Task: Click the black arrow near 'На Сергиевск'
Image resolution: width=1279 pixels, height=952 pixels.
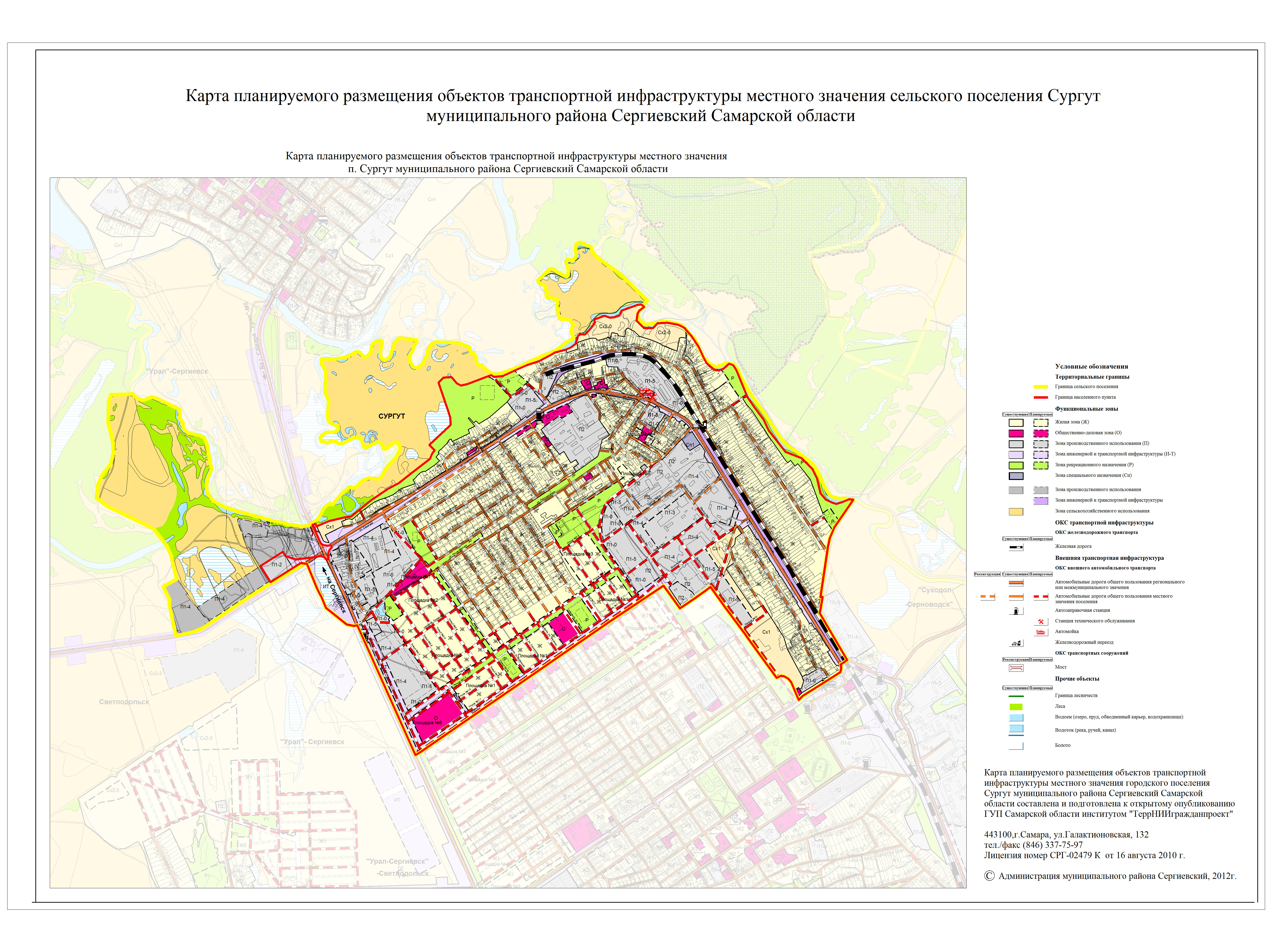Action: point(325,571)
